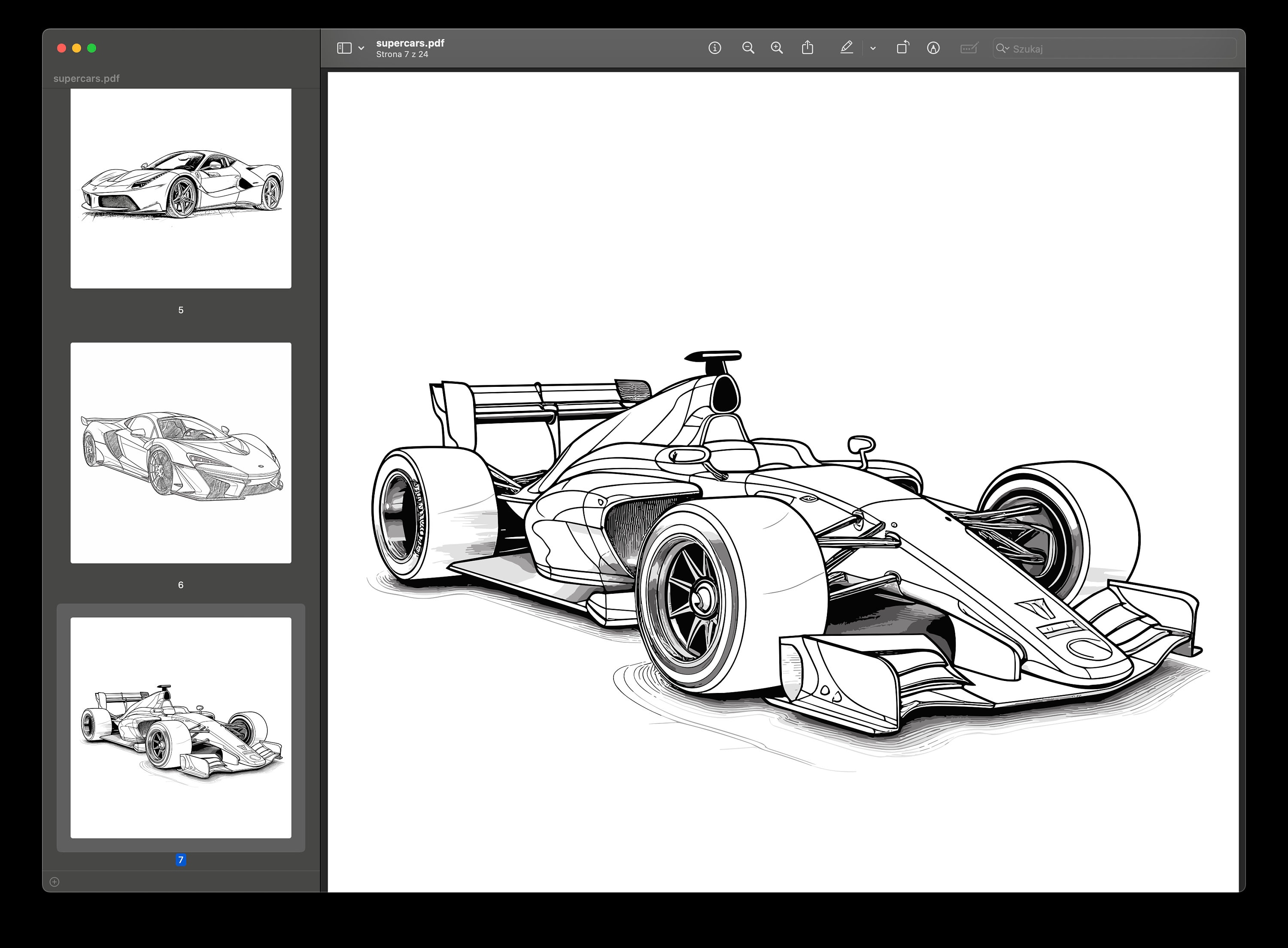Screen dimensions: 1288x948
Task: Open the document info inspector
Action: click(x=714, y=48)
